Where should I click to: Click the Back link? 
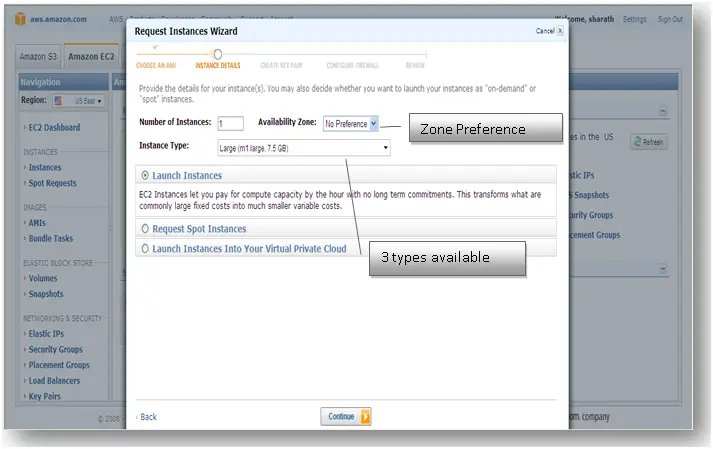tap(148, 417)
